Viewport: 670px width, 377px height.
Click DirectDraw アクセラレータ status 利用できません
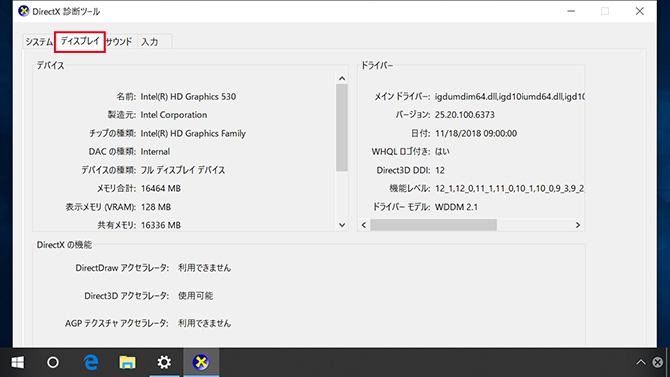click(204, 268)
